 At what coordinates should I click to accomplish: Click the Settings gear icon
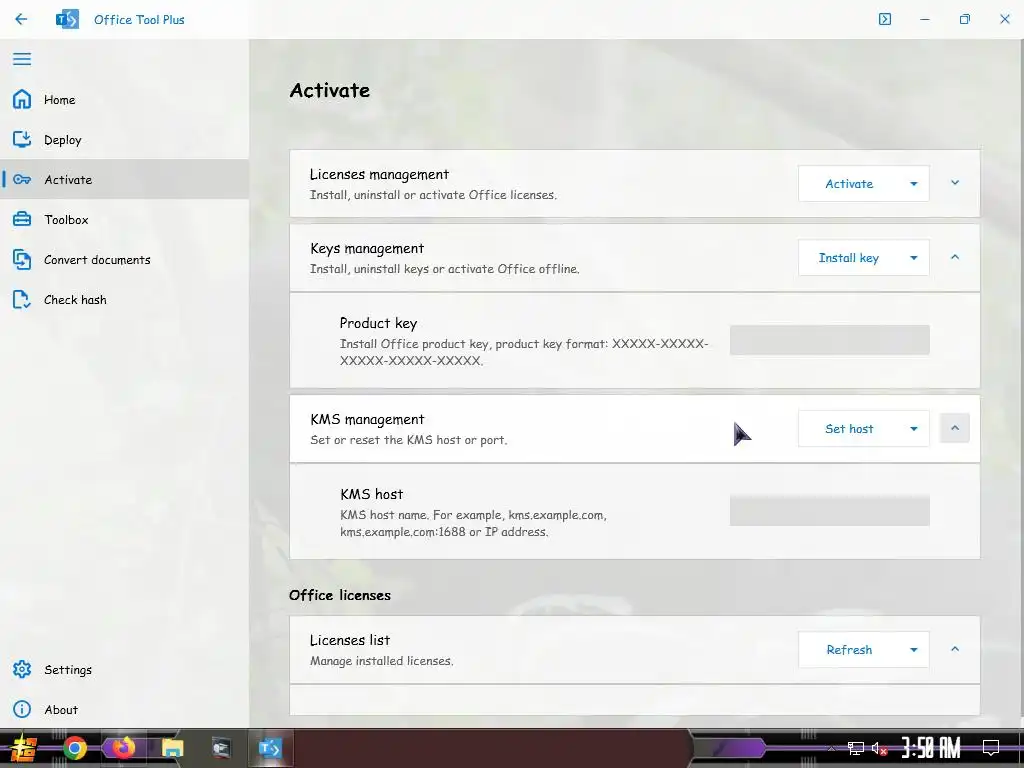coord(22,669)
